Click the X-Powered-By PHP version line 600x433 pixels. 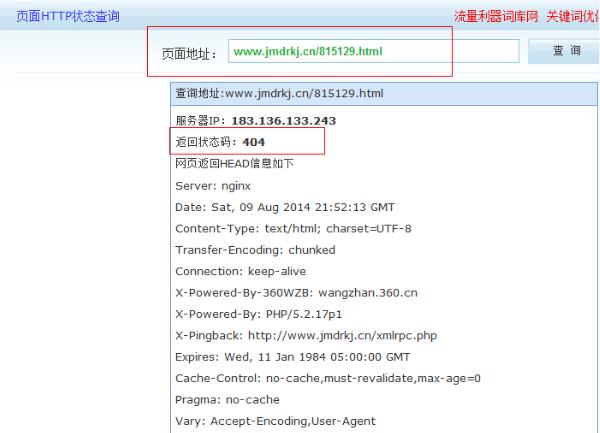(259, 314)
